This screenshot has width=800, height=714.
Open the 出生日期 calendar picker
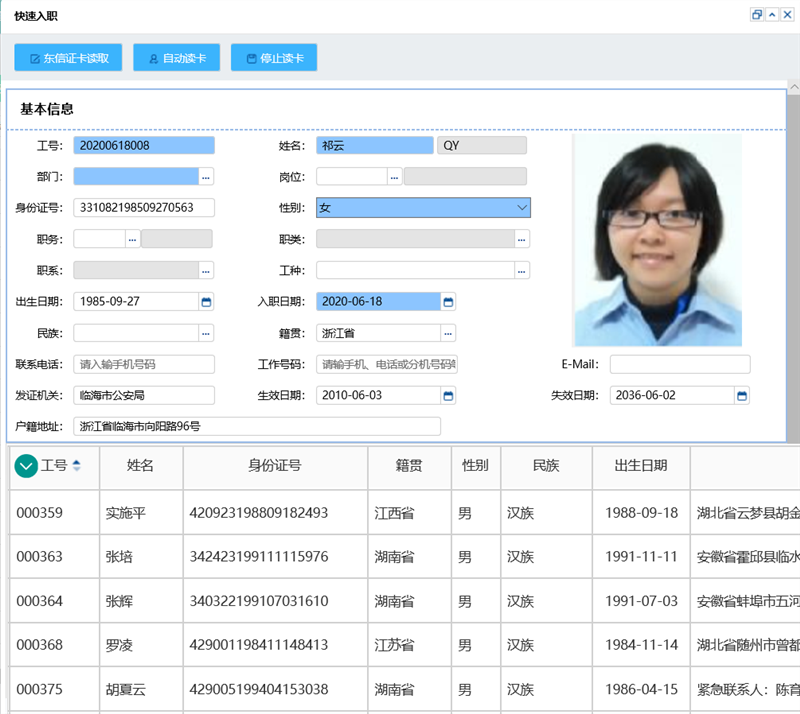tap(205, 301)
